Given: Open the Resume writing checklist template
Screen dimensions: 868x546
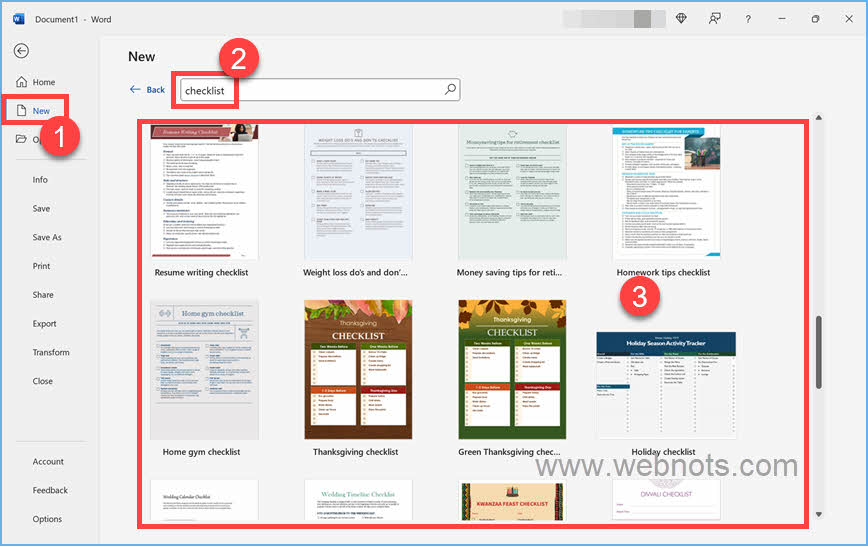Looking at the screenshot, I should pyautogui.click(x=204, y=193).
